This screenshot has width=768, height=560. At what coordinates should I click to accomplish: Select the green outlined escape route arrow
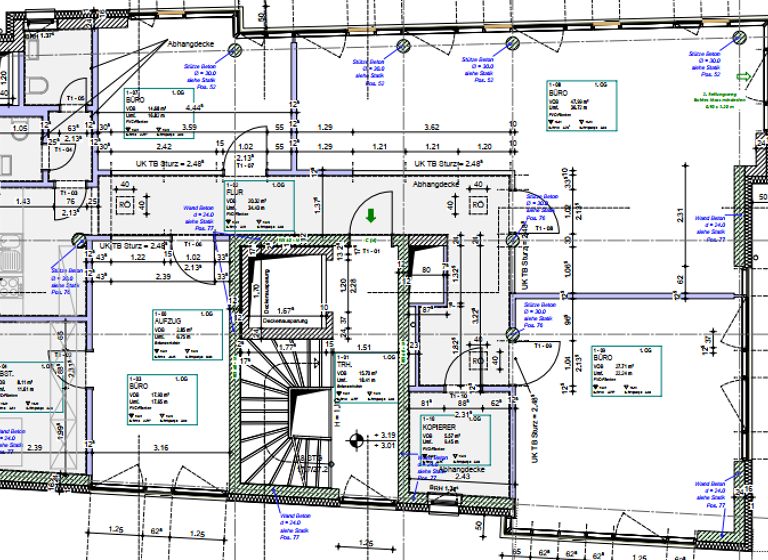pos(742,76)
